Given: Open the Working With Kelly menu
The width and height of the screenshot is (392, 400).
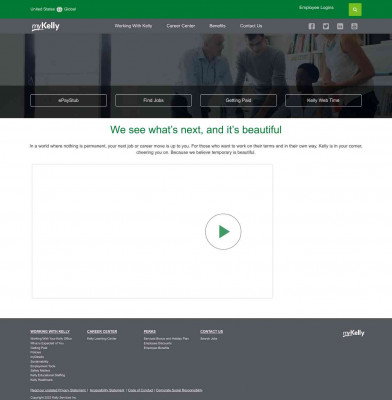Looking at the screenshot, I should (x=133, y=26).
